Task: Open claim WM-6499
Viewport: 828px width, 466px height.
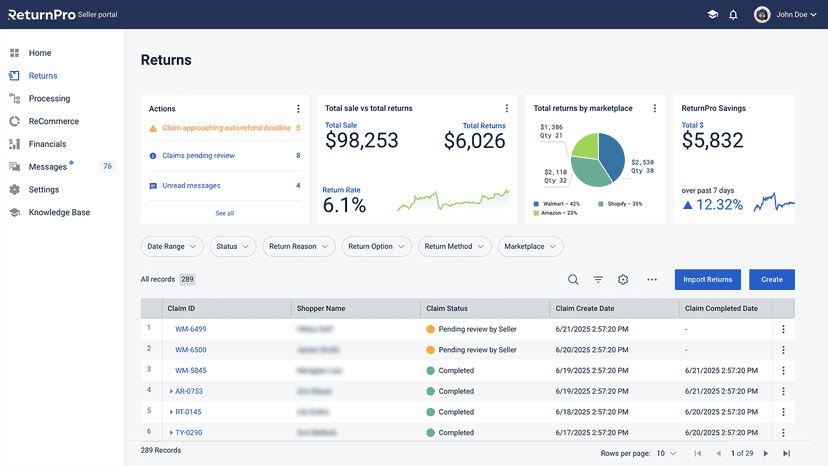Action: 191,329
